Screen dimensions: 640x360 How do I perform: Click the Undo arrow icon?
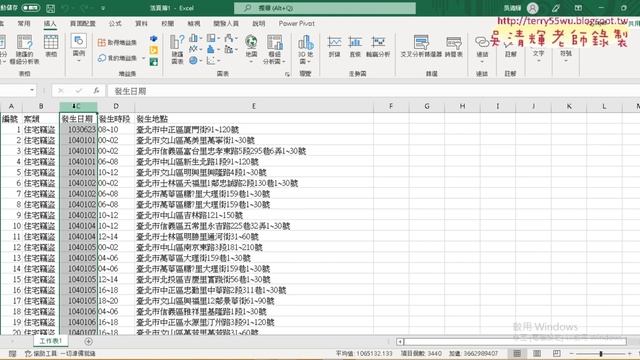tap(66, 8)
